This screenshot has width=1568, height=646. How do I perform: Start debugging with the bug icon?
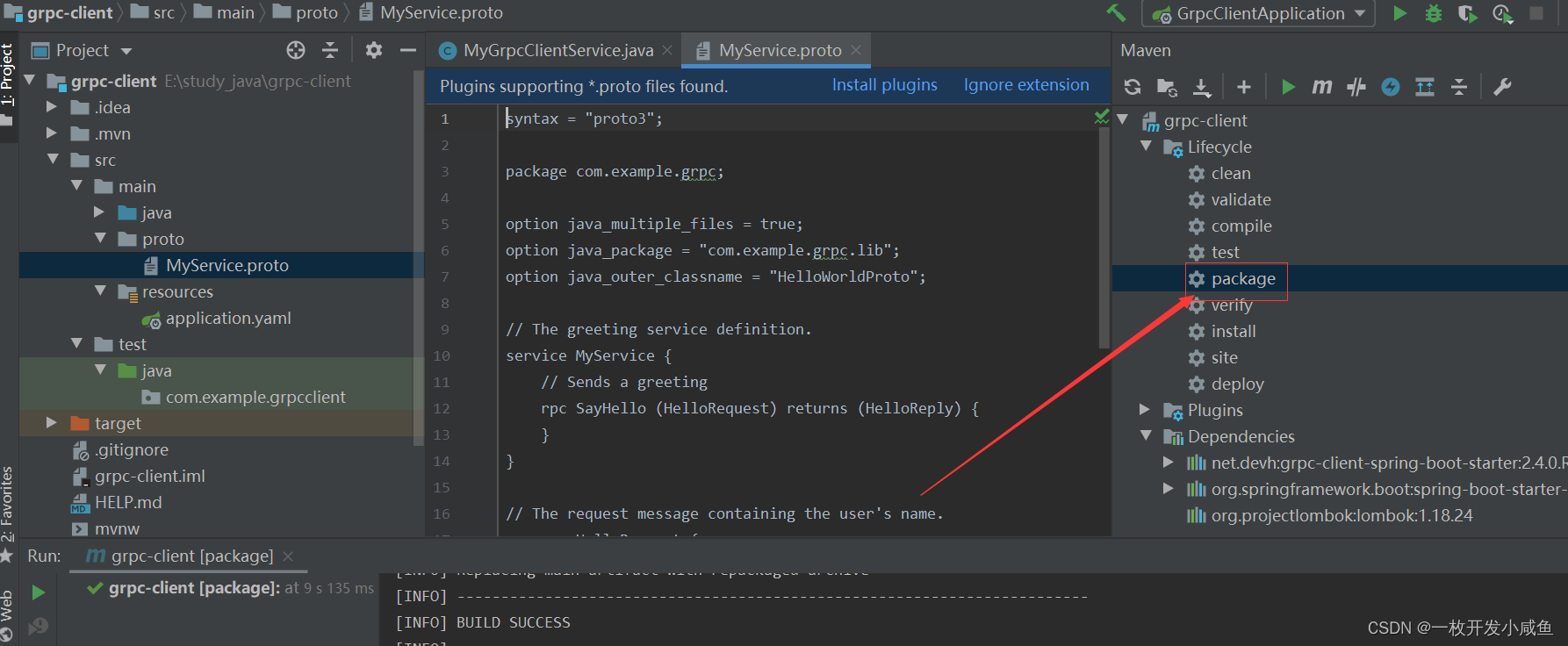1434,13
